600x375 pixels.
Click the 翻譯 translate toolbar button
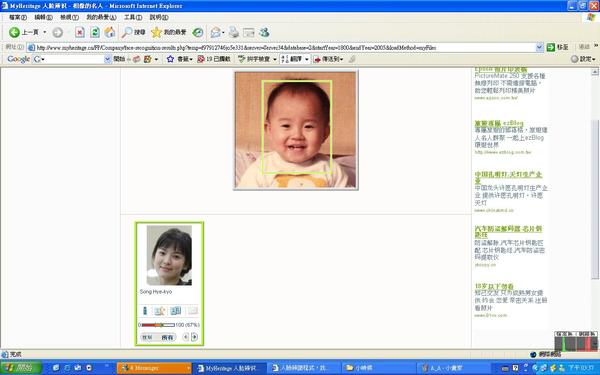coord(292,59)
